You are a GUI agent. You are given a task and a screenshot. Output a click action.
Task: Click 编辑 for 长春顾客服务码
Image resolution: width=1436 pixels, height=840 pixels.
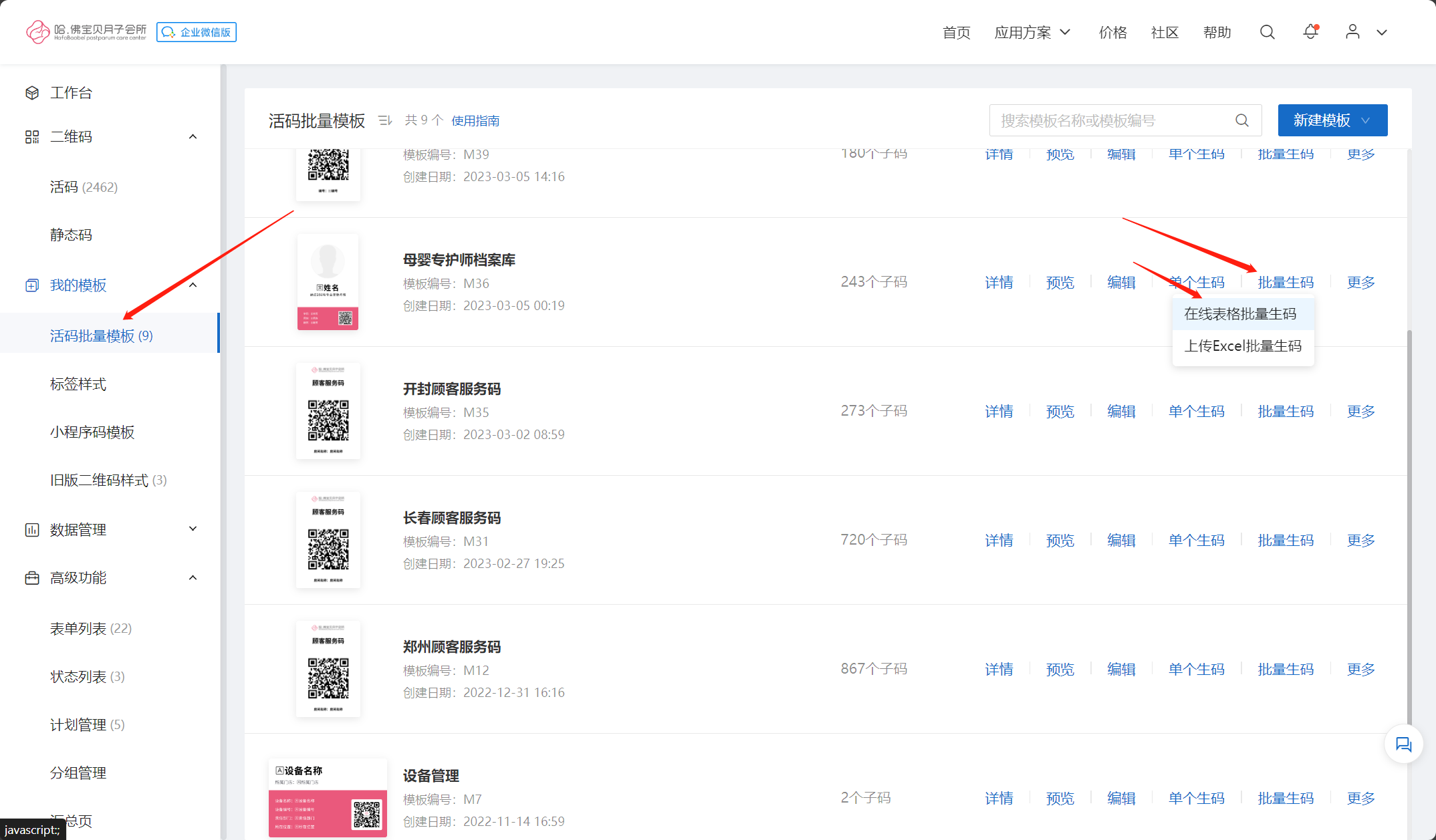point(1121,541)
